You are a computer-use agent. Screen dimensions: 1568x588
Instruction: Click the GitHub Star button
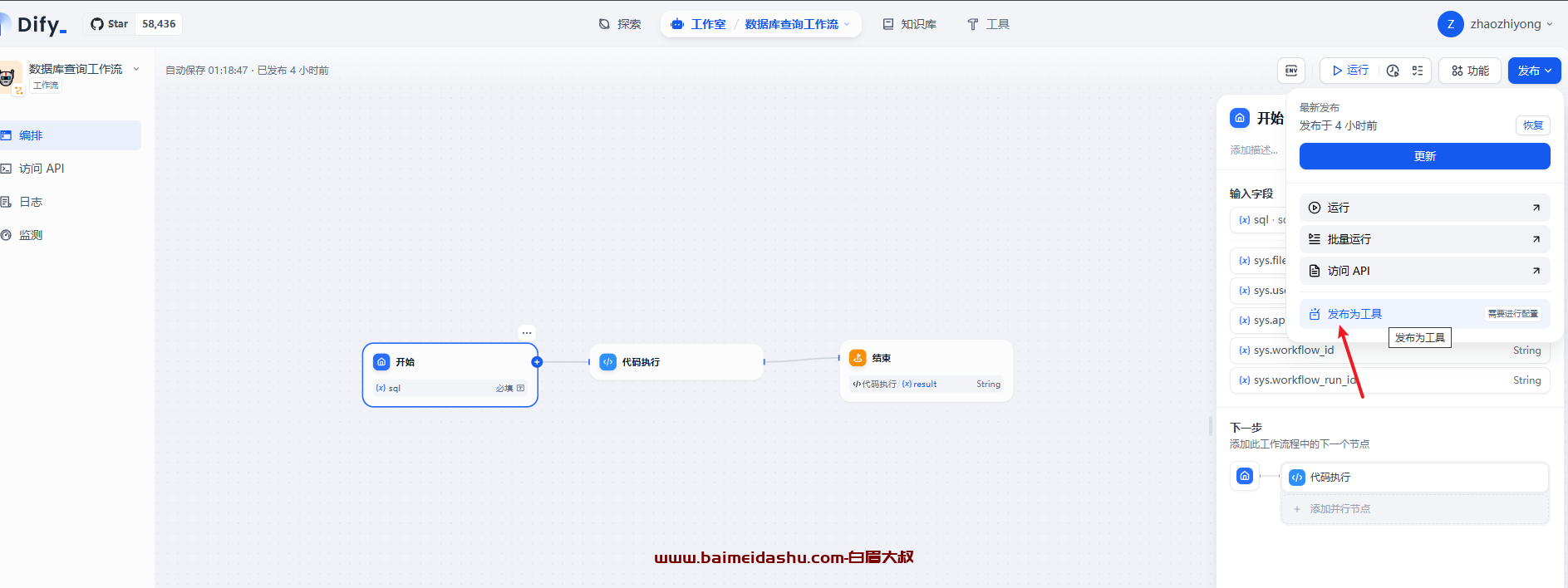pyautogui.click(x=110, y=24)
